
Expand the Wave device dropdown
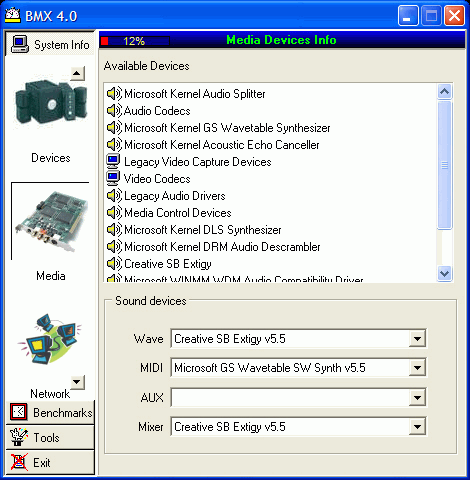417,339
